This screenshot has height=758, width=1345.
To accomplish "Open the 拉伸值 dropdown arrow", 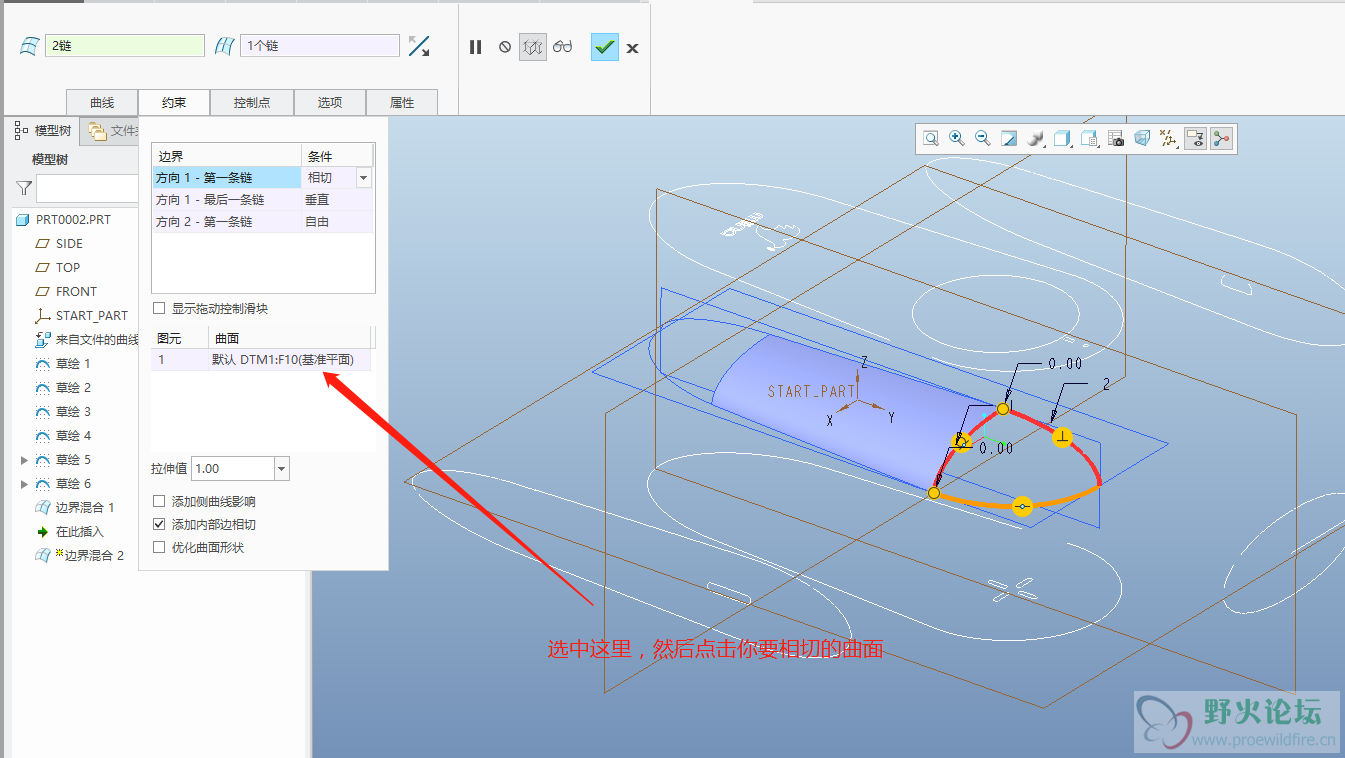I will (x=281, y=468).
